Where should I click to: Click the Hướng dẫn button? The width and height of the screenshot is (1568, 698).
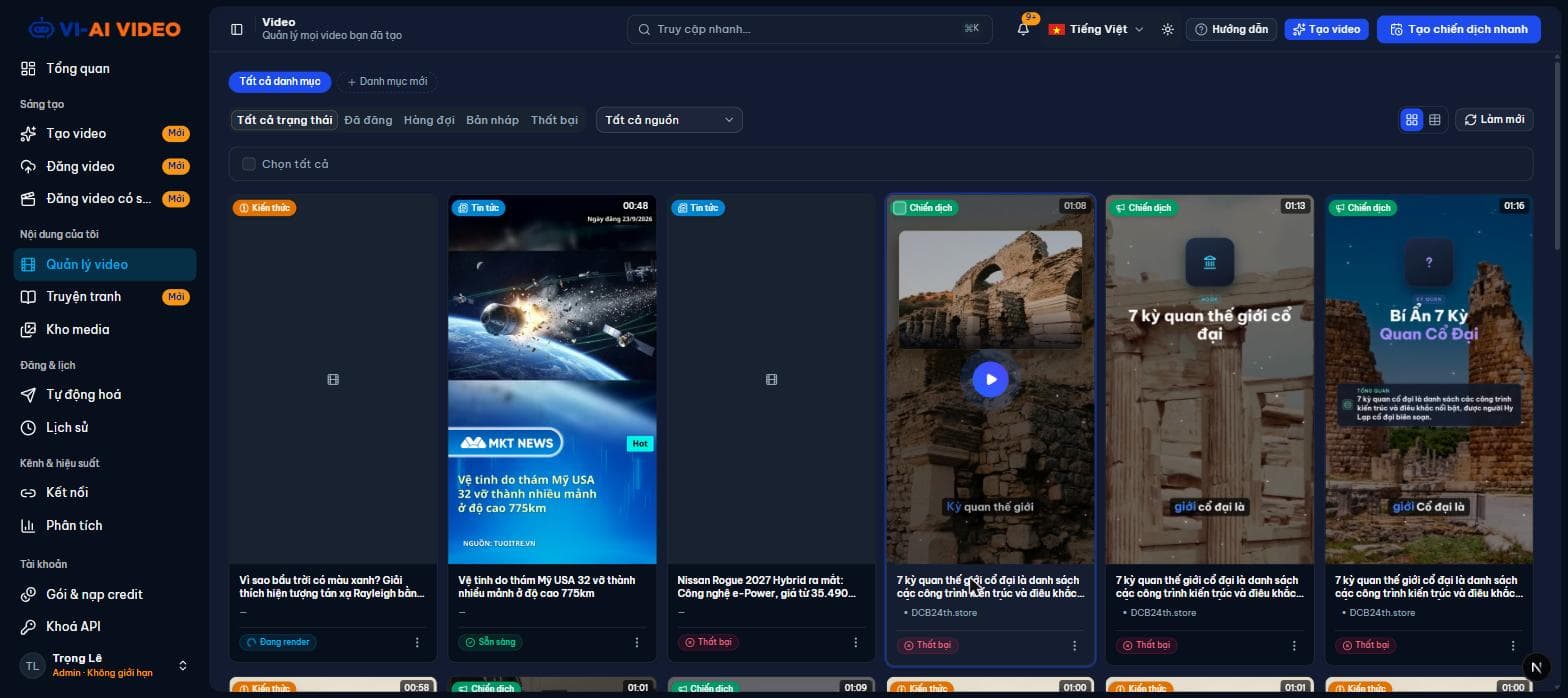(x=1231, y=29)
